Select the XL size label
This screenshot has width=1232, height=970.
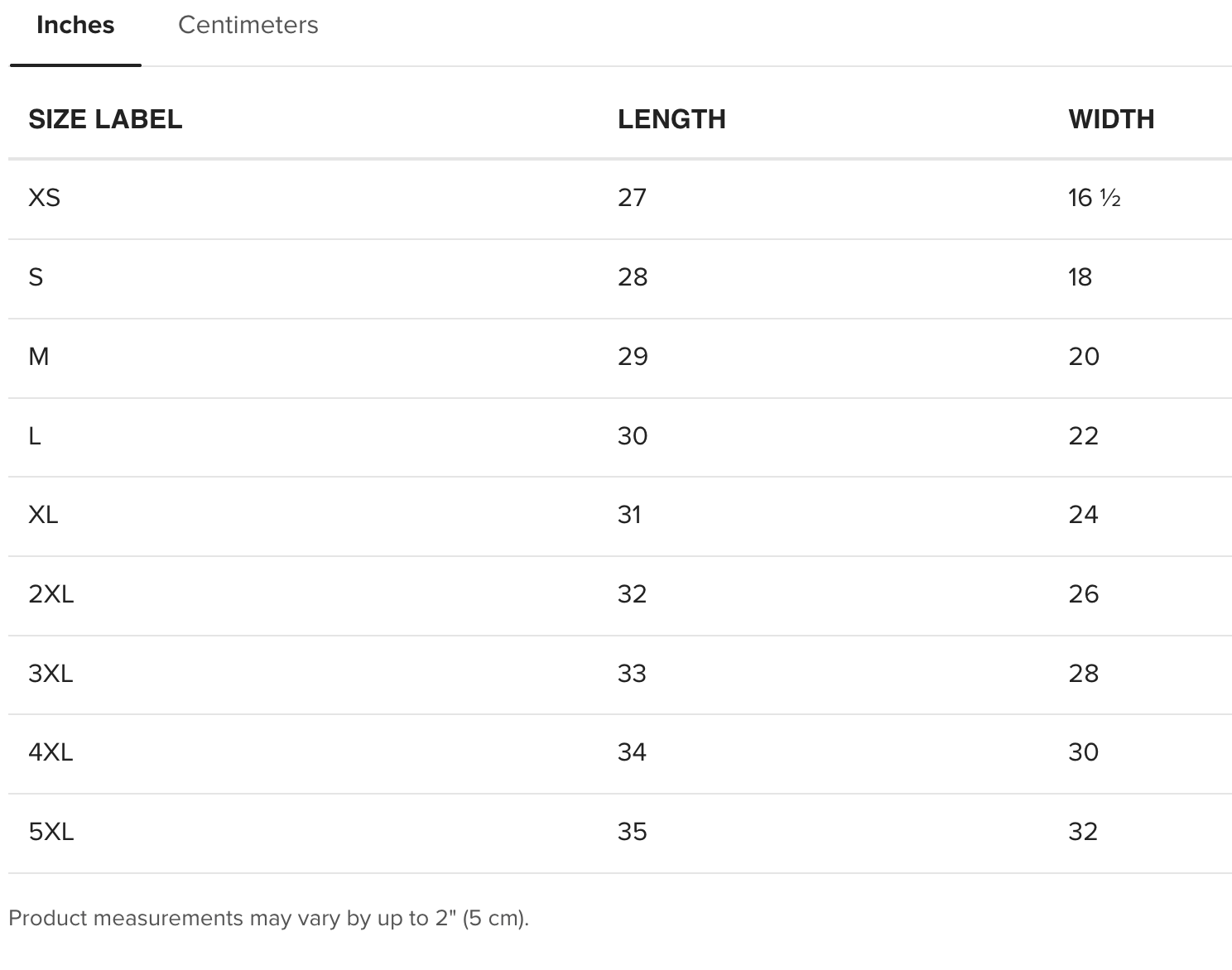tap(43, 515)
